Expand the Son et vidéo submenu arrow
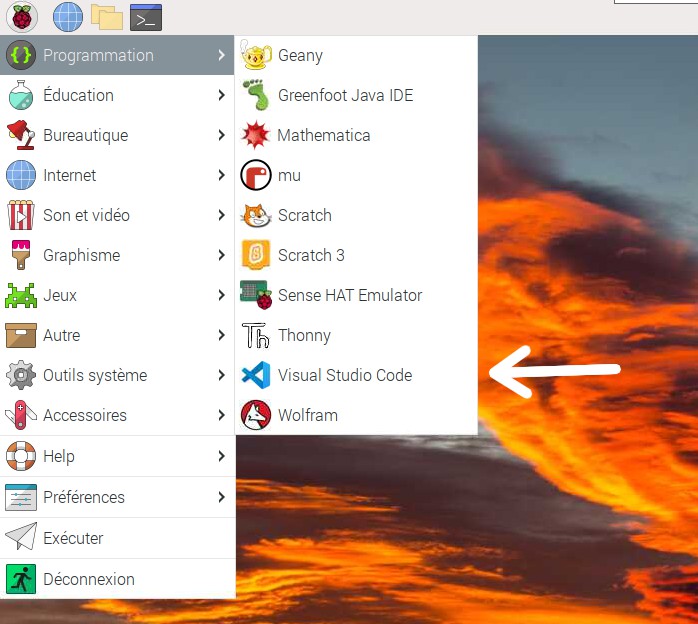698x624 pixels. (221, 215)
